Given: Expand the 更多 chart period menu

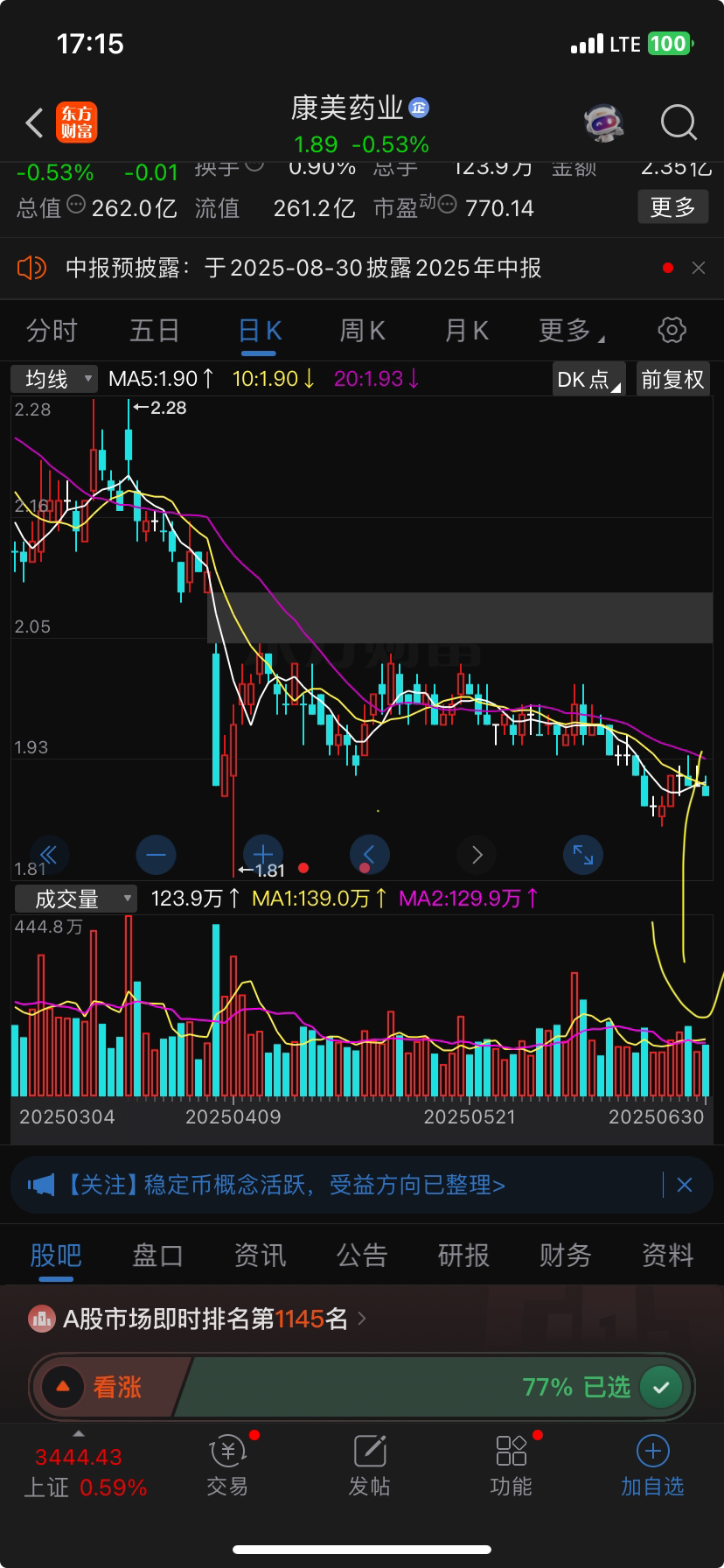Looking at the screenshot, I should pyautogui.click(x=572, y=331).
